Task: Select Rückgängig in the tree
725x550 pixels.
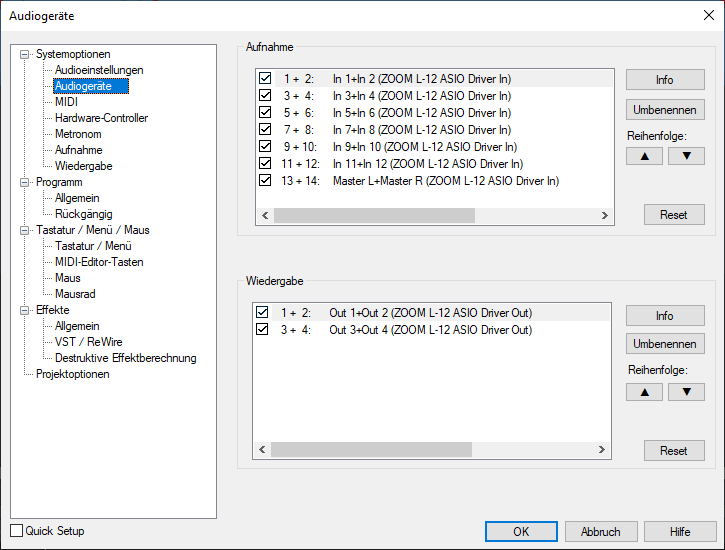Action: click(x=84, y=214)
